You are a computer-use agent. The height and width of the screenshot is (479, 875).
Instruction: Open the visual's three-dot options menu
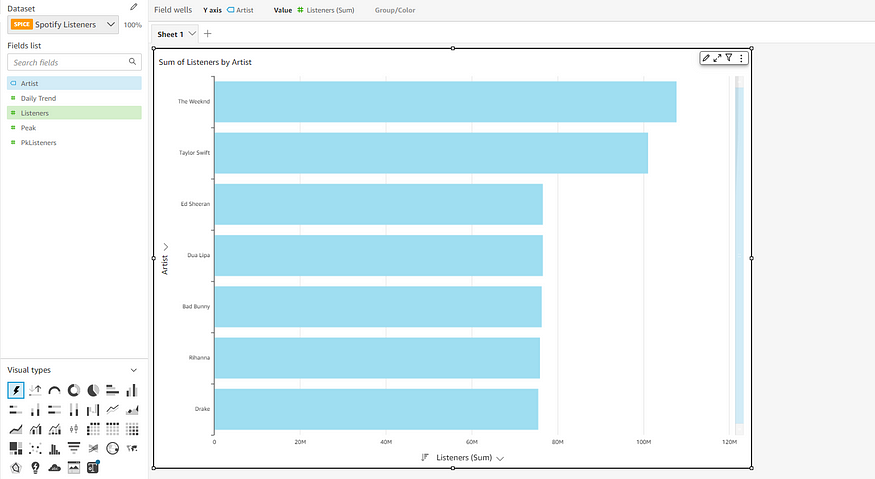pos(741,58)
